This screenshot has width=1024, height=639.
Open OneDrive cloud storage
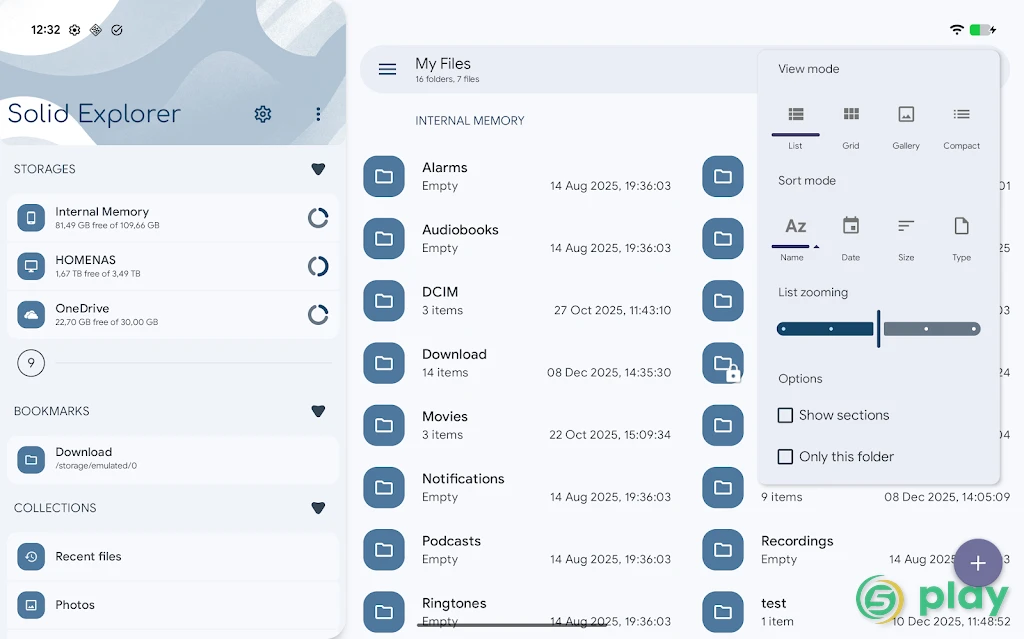[x=173, y=314]
